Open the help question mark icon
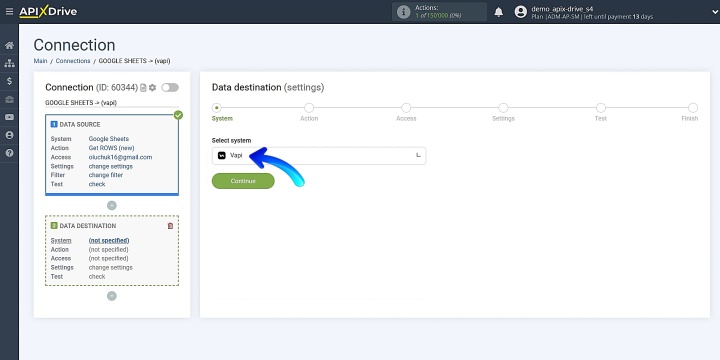The width and height of the screenshot is (720, 360). pos(9,153)
